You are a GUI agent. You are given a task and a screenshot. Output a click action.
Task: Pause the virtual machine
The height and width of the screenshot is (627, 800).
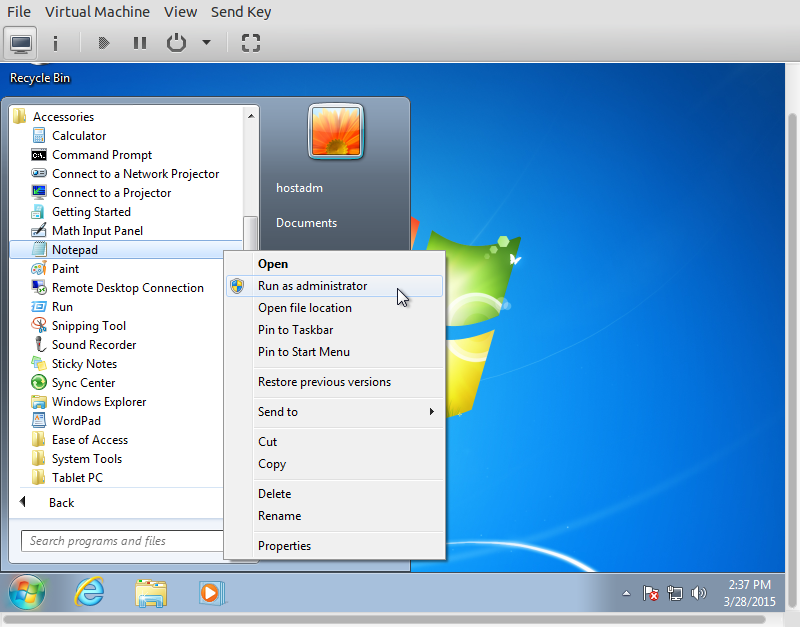pos(140,43)
